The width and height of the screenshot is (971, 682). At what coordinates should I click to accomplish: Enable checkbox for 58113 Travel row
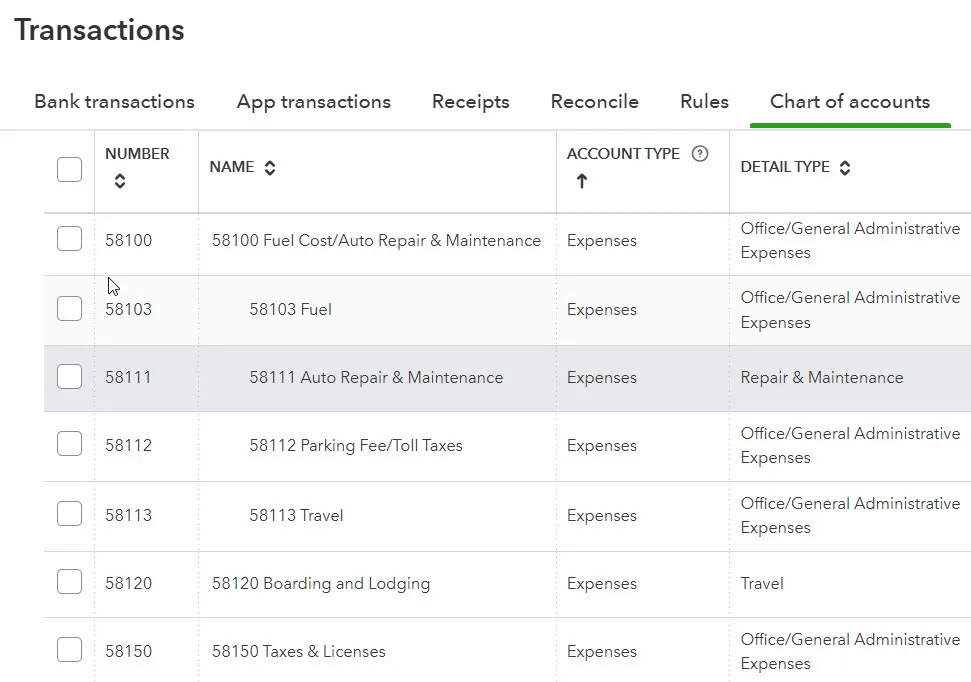pos(69,515)
